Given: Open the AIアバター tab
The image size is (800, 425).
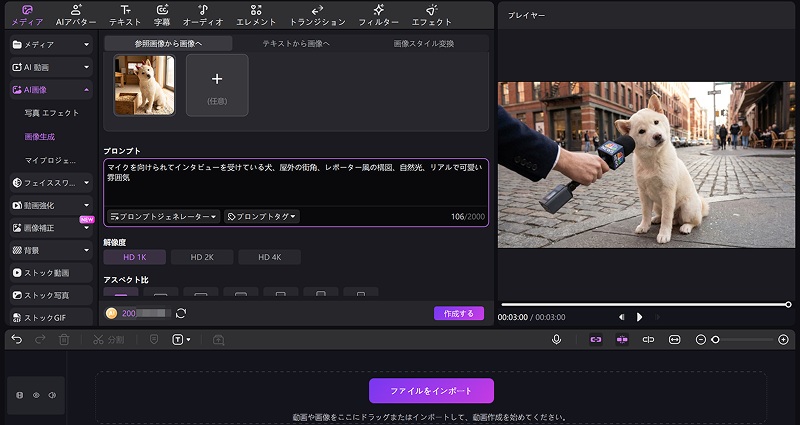Looking at the screenshot, I should pyautogui.click(x=76, y=15).
